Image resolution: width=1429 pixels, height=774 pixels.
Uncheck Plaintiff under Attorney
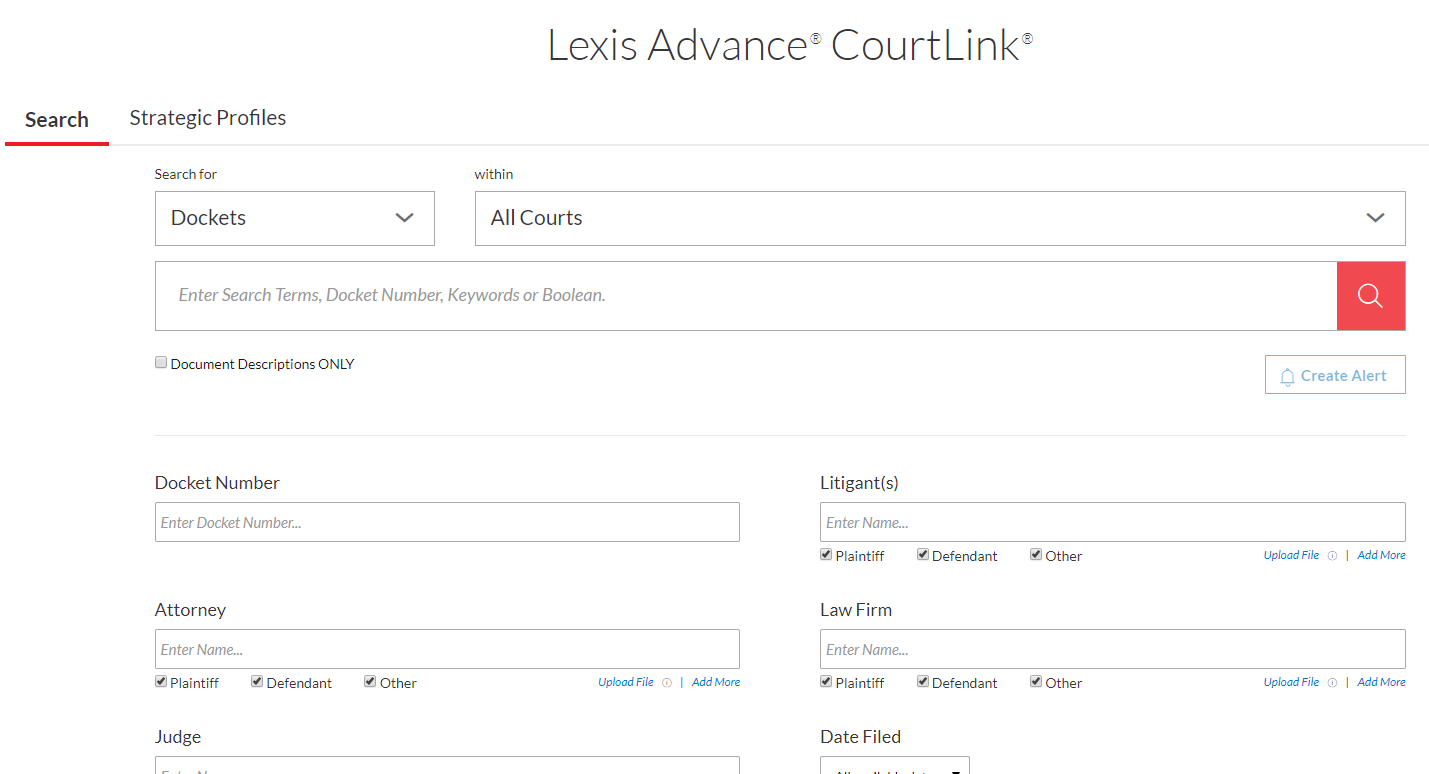click(x=161, y=681)
